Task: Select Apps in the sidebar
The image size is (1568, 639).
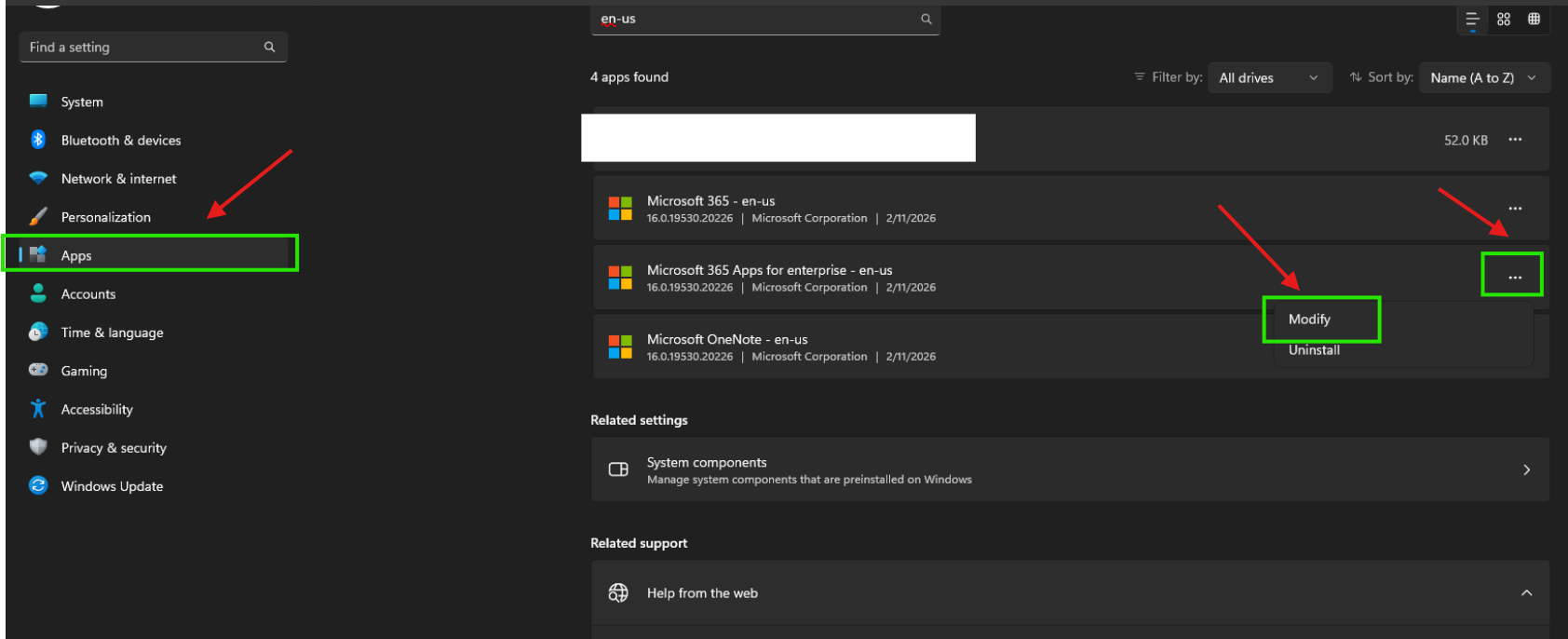Action: pos(152,254)
